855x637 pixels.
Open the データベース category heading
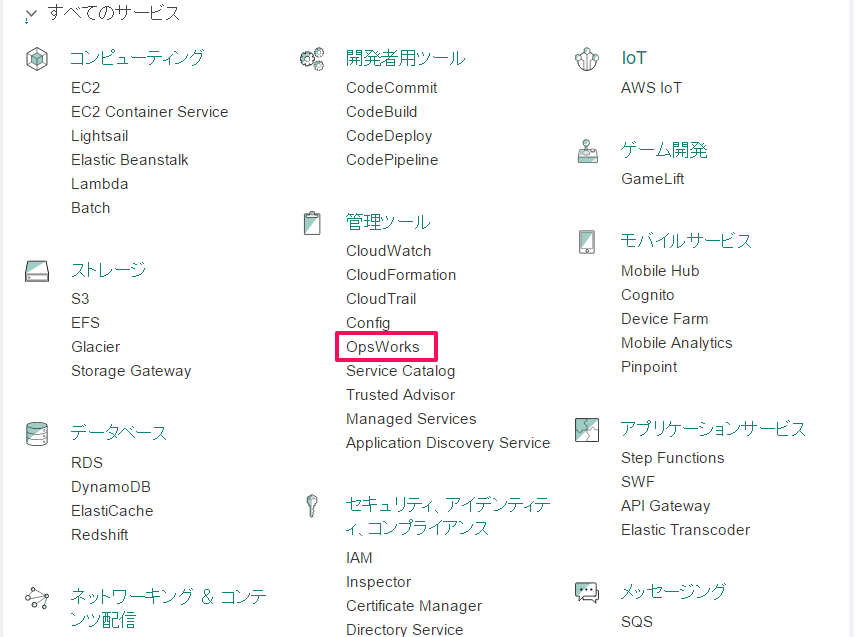point(118,433)
